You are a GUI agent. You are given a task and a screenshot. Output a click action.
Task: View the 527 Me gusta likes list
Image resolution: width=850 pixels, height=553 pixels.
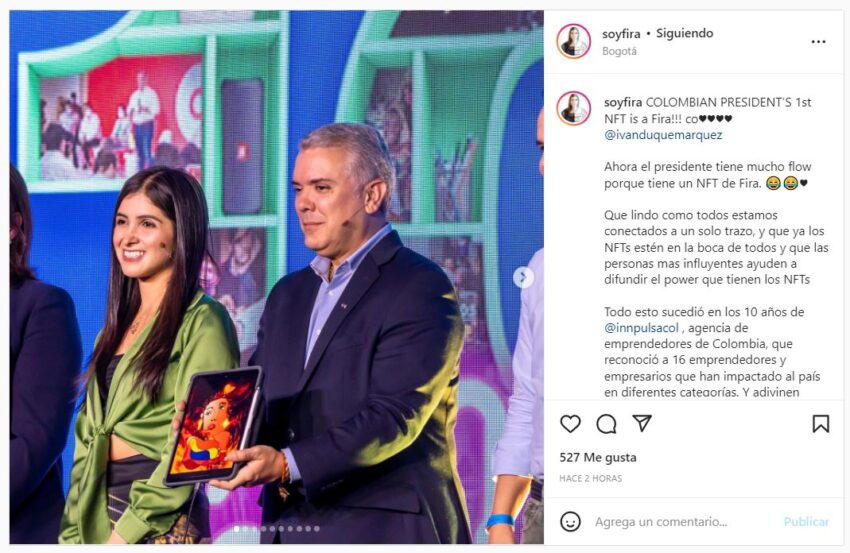[598, 458]
